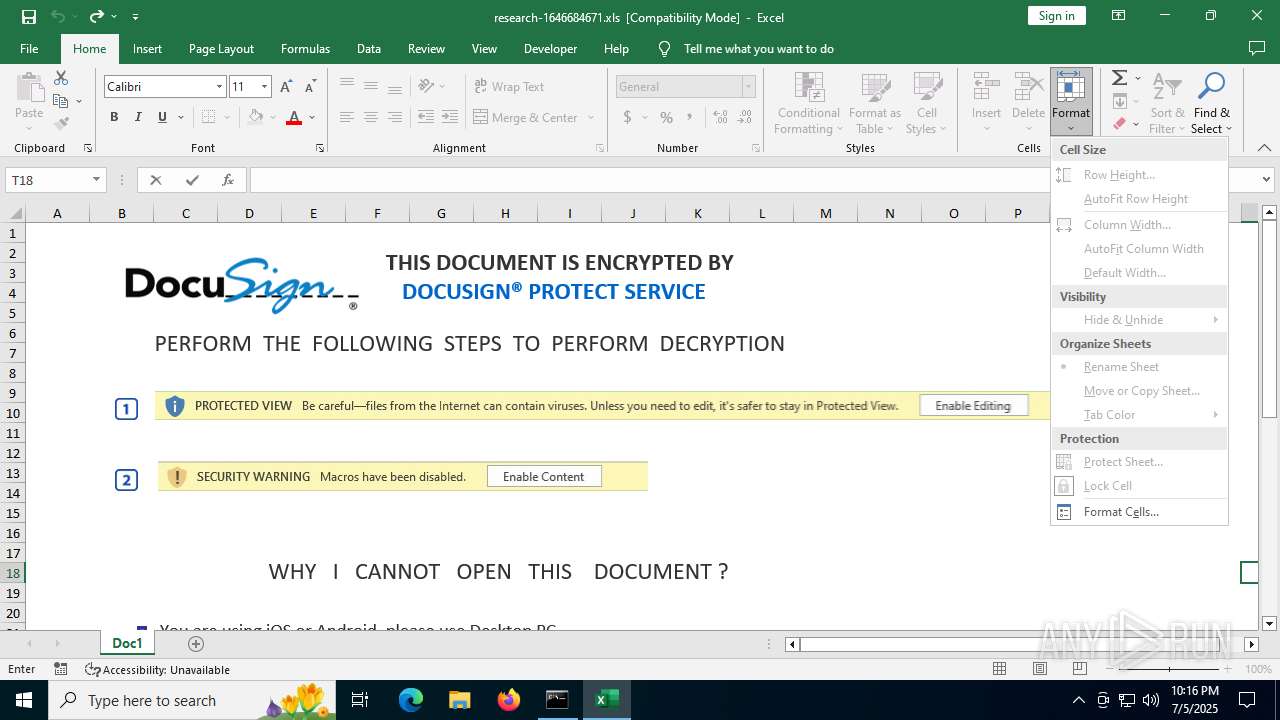The image size is (1280, 720).
Task: Click the Insert cells icon
Action: pyautogui.click(x=987, y=87)
